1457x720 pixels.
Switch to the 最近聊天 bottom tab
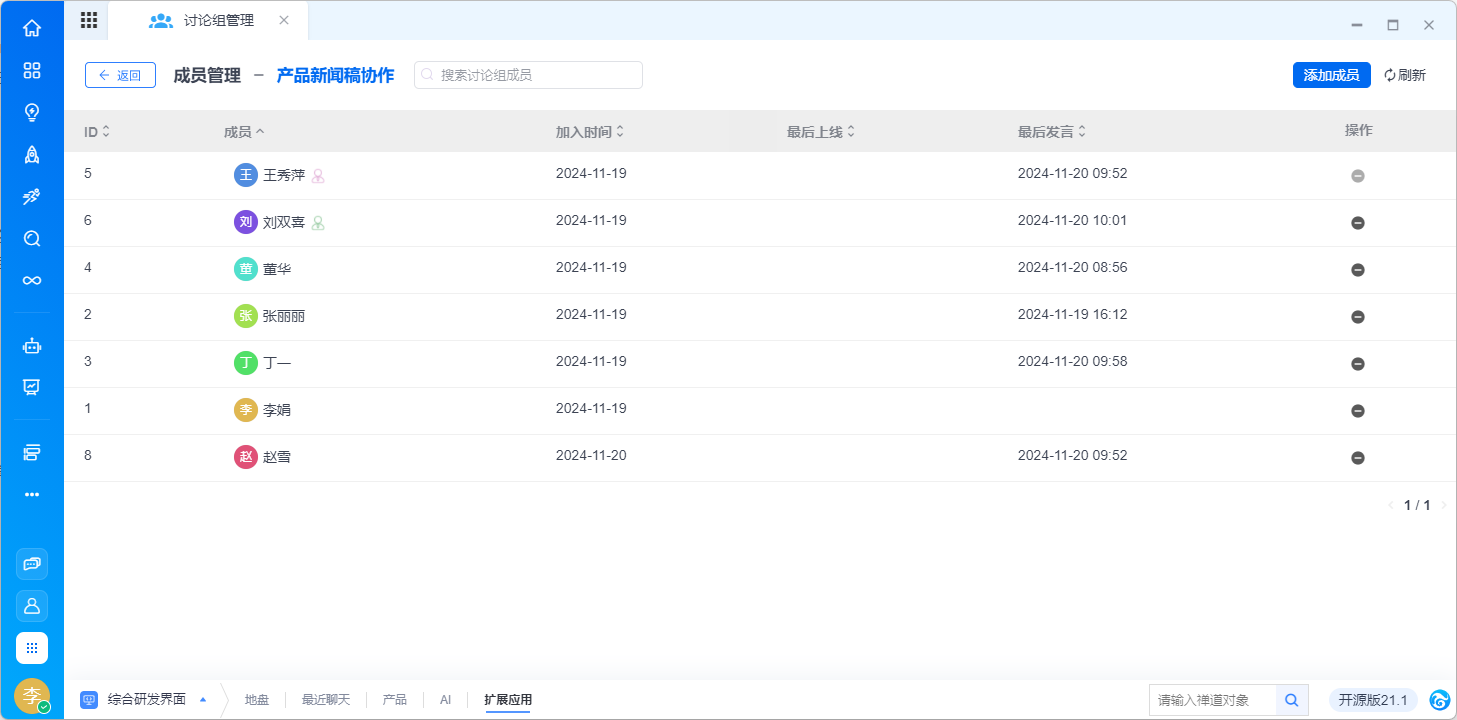tap(326, 700)
